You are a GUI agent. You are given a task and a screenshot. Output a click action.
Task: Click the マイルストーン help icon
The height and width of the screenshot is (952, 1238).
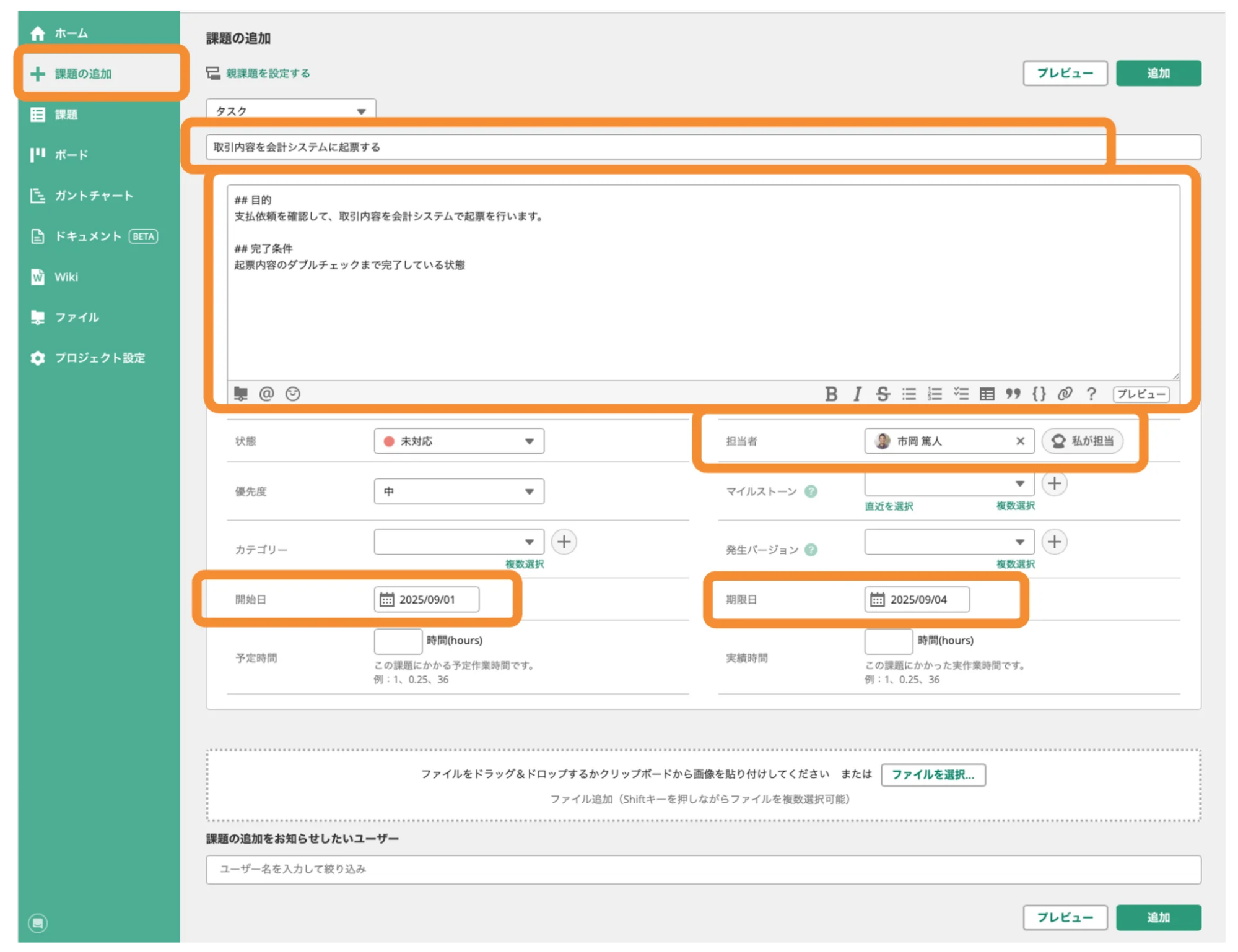coord(811,491)
